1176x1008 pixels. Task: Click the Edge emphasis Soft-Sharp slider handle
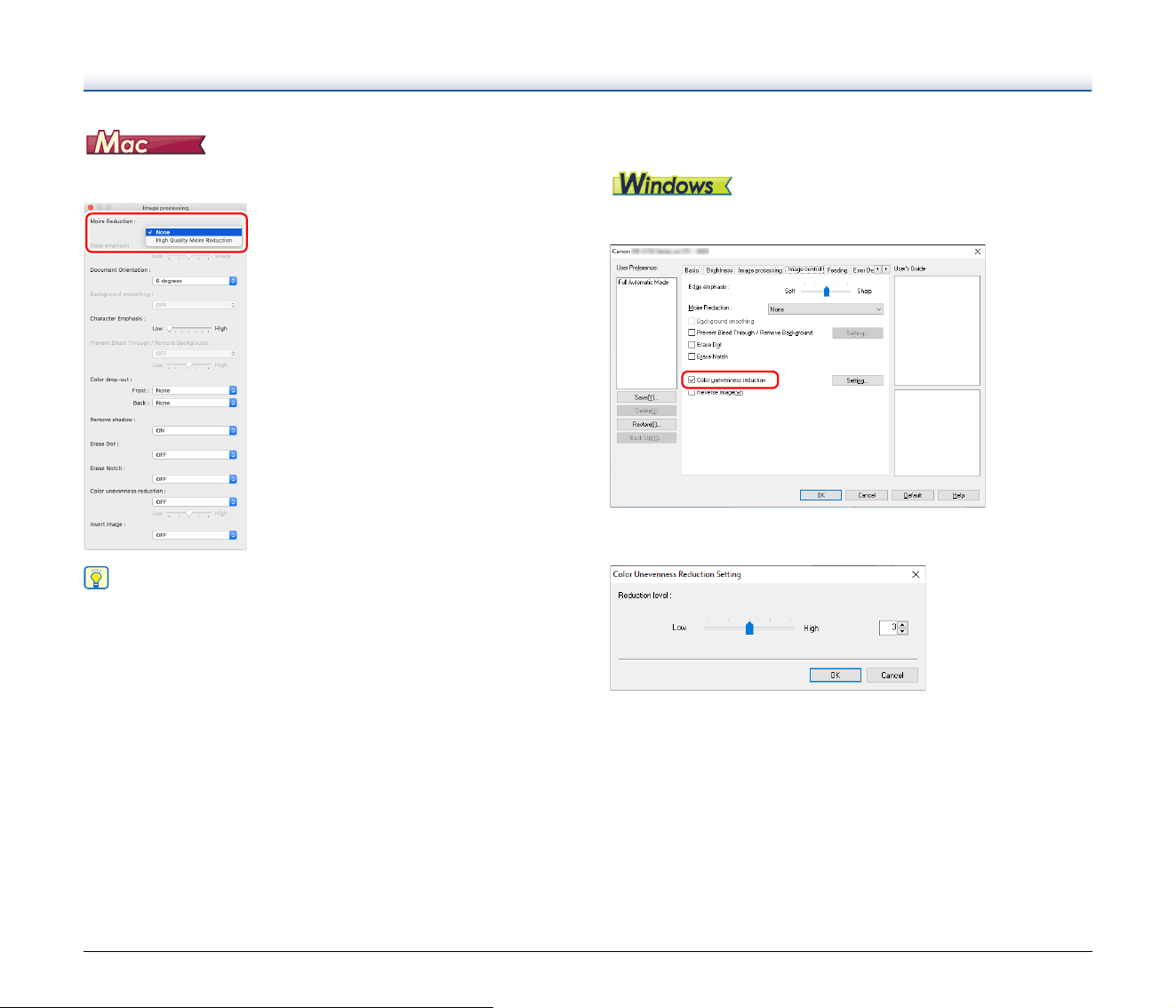[x=827, y=291]
